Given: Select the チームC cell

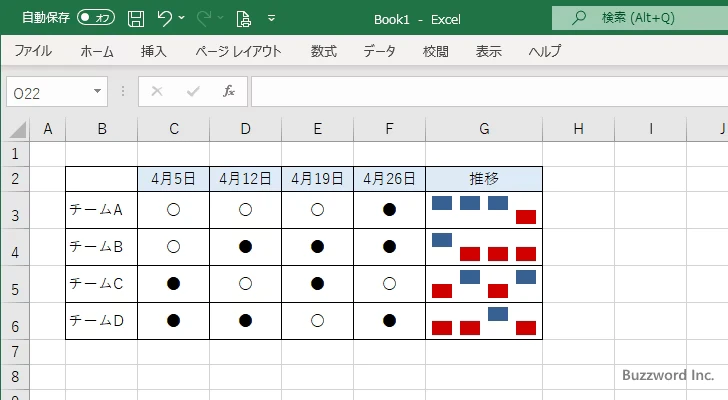Looking at the screenshot, I should point(101,284).
